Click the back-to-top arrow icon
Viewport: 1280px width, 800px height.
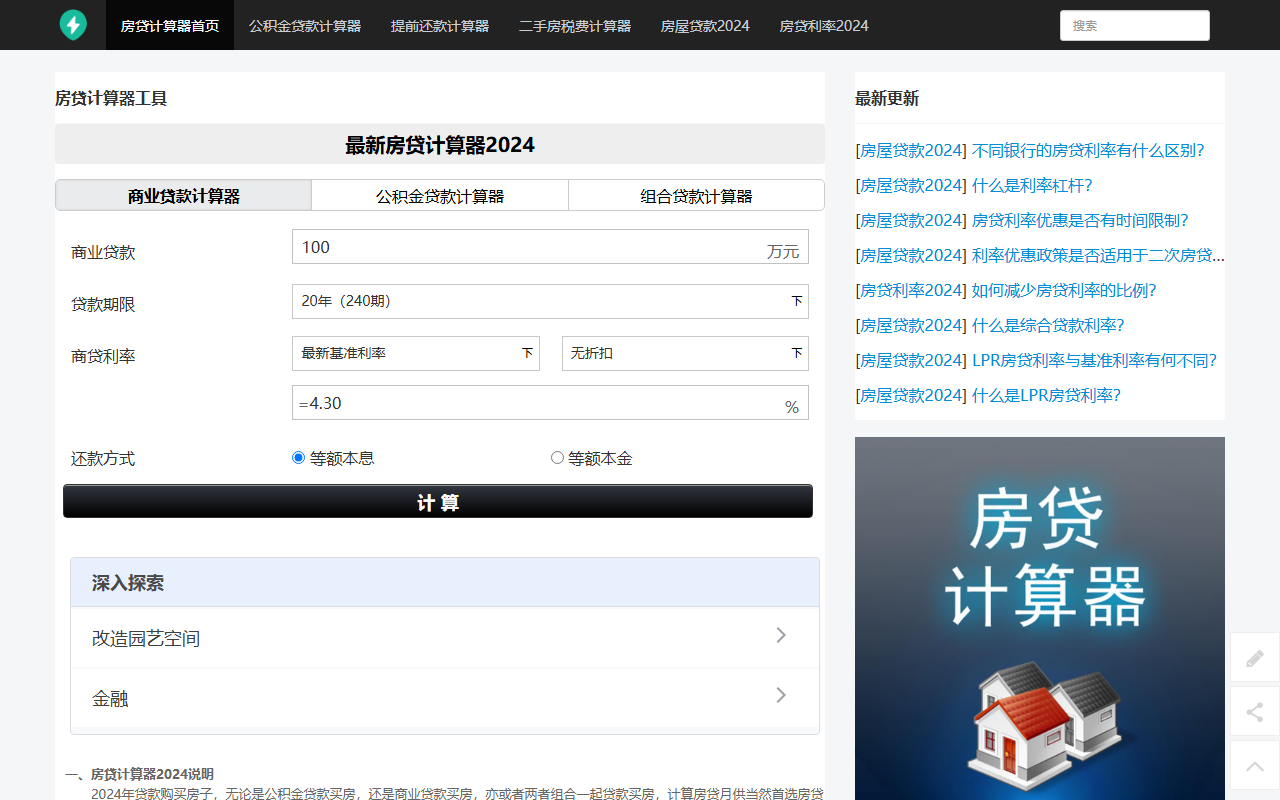coord(1255,767)
